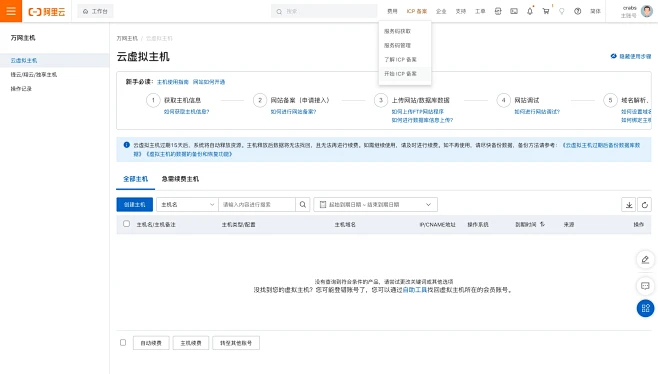This screenshot has height=374, width=658.
Task: Focus the top search box
Action: point(324,11)
